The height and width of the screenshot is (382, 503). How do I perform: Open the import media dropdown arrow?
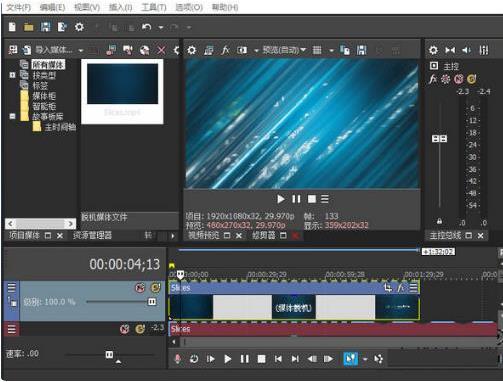81,51
